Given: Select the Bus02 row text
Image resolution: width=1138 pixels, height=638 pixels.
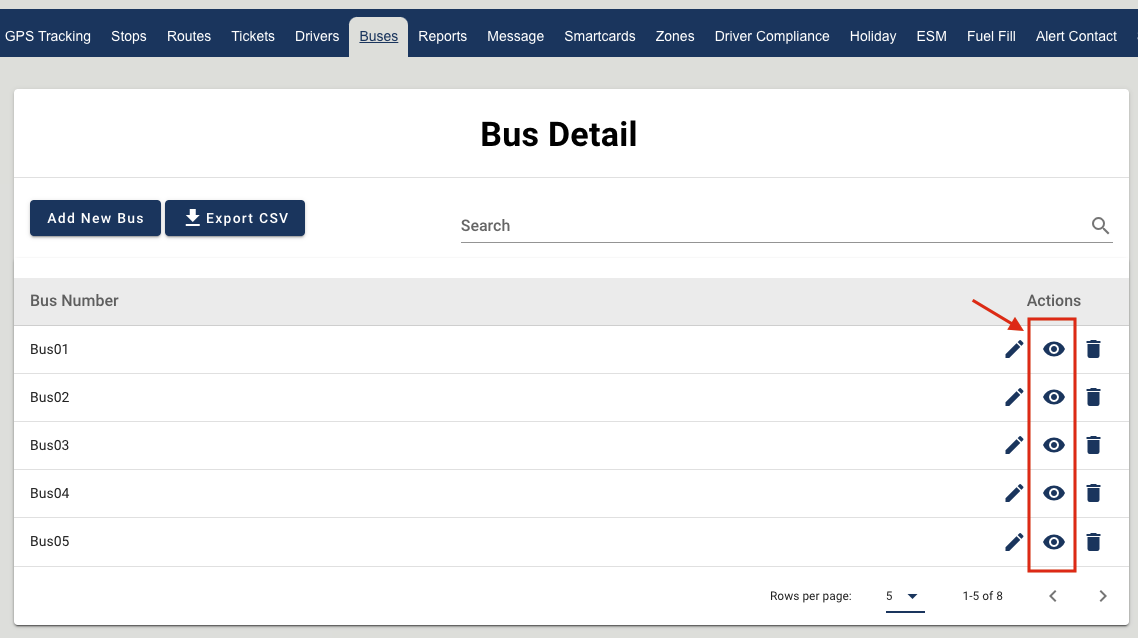Looking at the screenshot, I should point(49,397).
